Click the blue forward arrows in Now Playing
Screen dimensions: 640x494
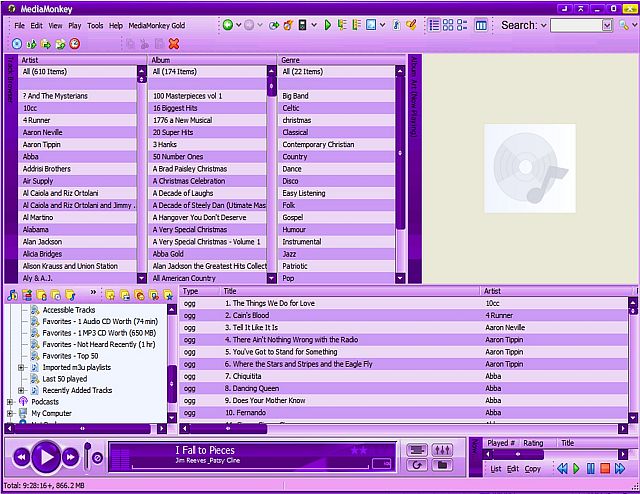click(x=620, y=468)
